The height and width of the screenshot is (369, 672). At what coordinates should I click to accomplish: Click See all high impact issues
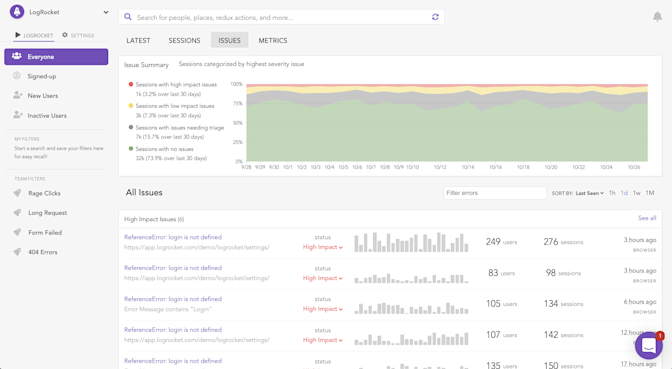pos(647,218)
